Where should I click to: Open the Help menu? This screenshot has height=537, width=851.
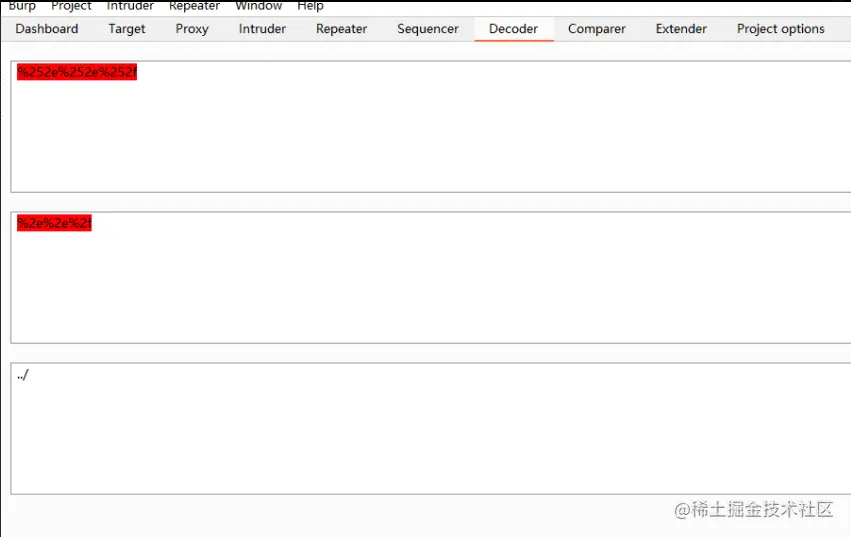point(310,6)
